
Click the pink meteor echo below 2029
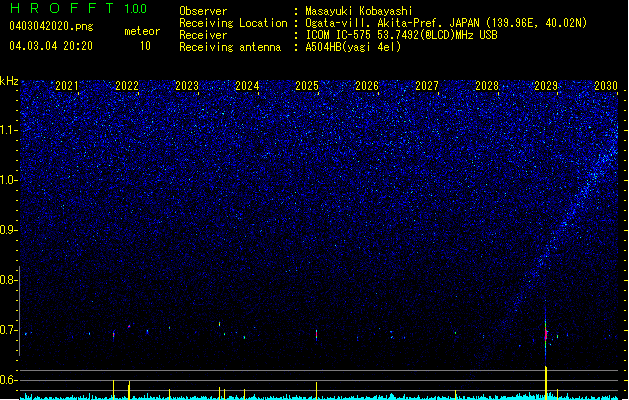546,334
